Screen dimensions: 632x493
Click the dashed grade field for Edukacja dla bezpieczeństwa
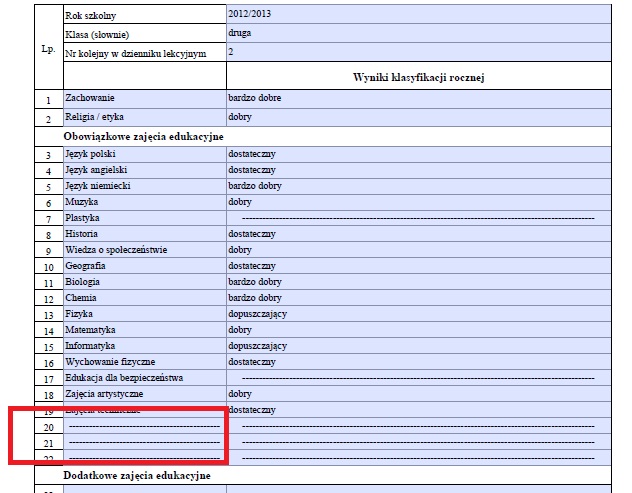pos(419,378)
